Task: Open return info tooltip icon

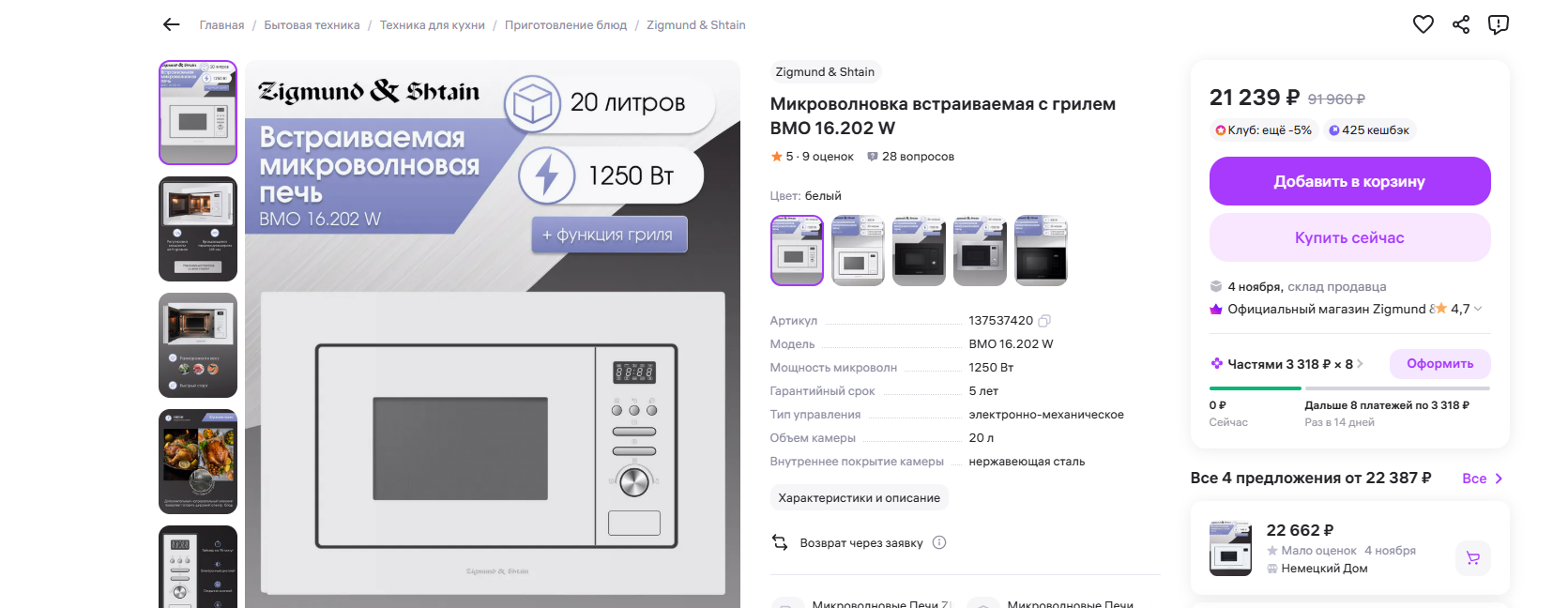Action: 939,542
